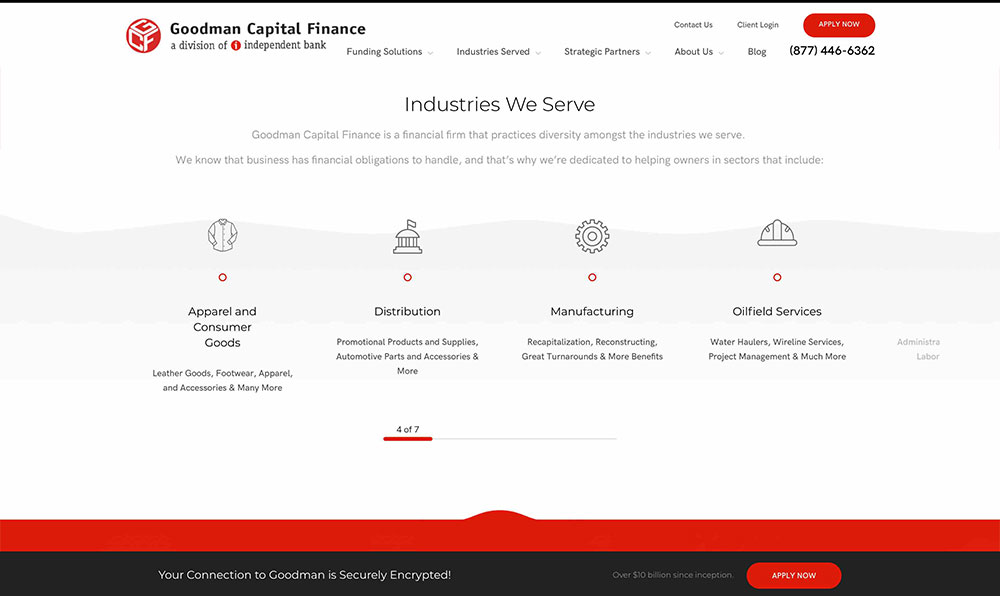Click the hard hat Oilfield Services icon

777,233
